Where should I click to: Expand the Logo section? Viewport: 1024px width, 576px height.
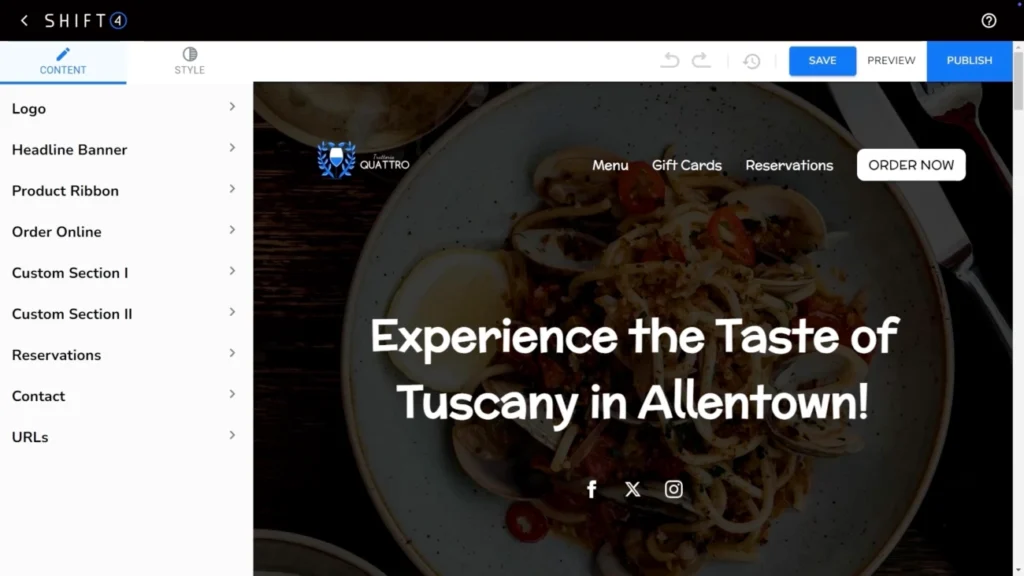pos(124,108)
